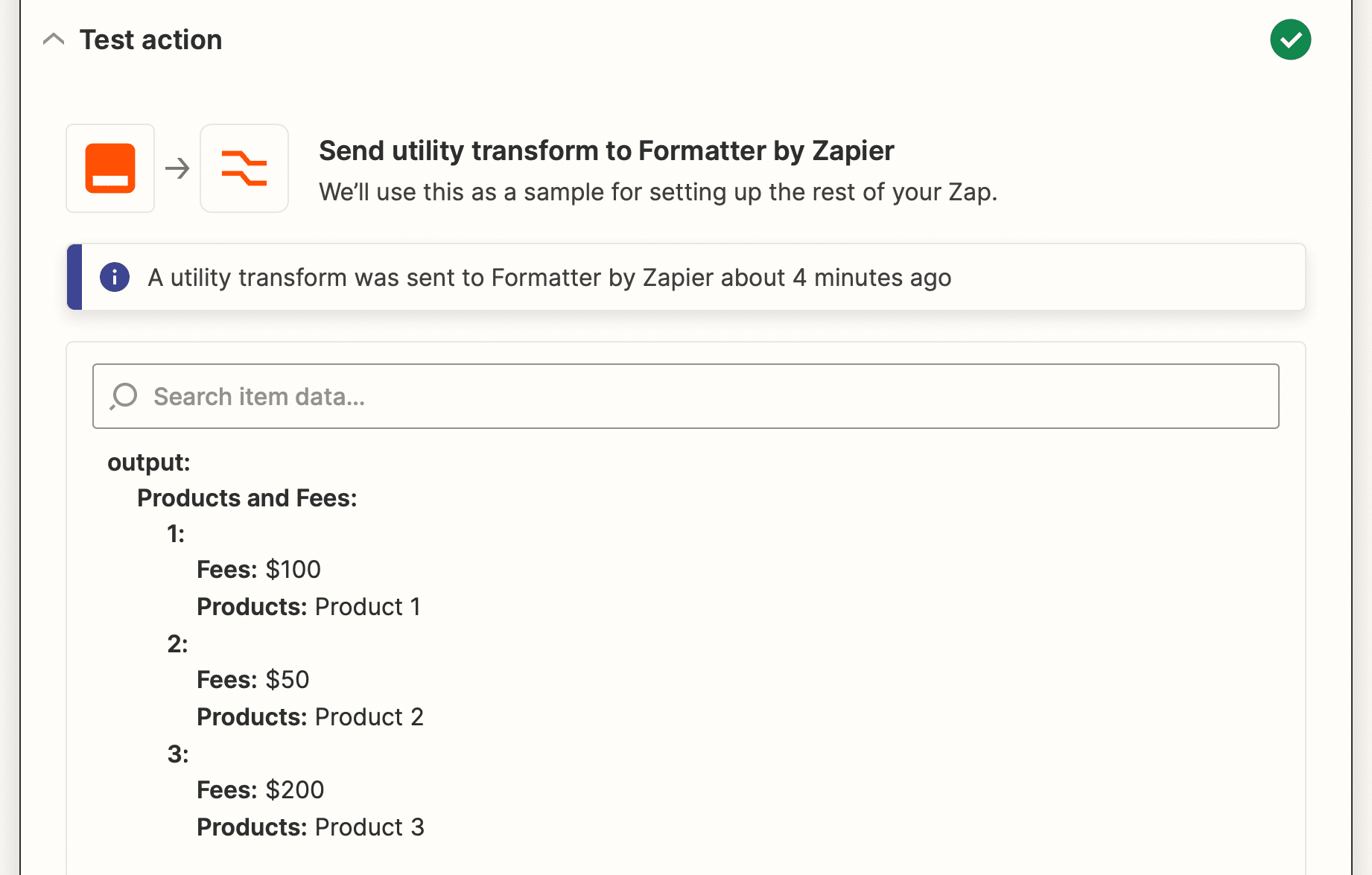This screenshot has width=1372, height=875.
Task: Click the Products: Product 1 entry
Action: (x=308, y=607)
